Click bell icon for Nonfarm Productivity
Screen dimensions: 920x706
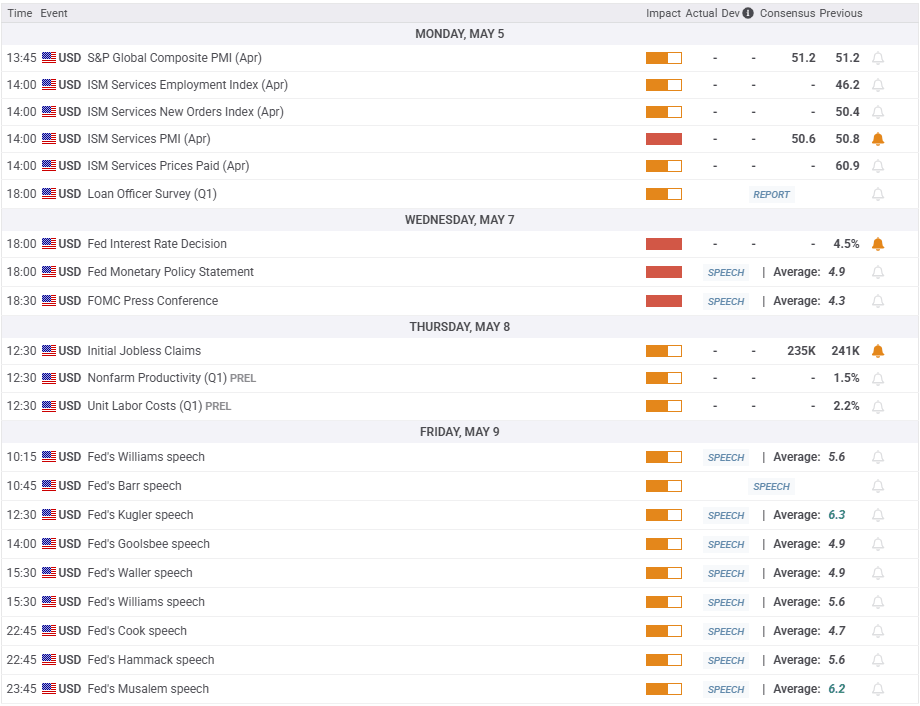(x=878, y=379)
